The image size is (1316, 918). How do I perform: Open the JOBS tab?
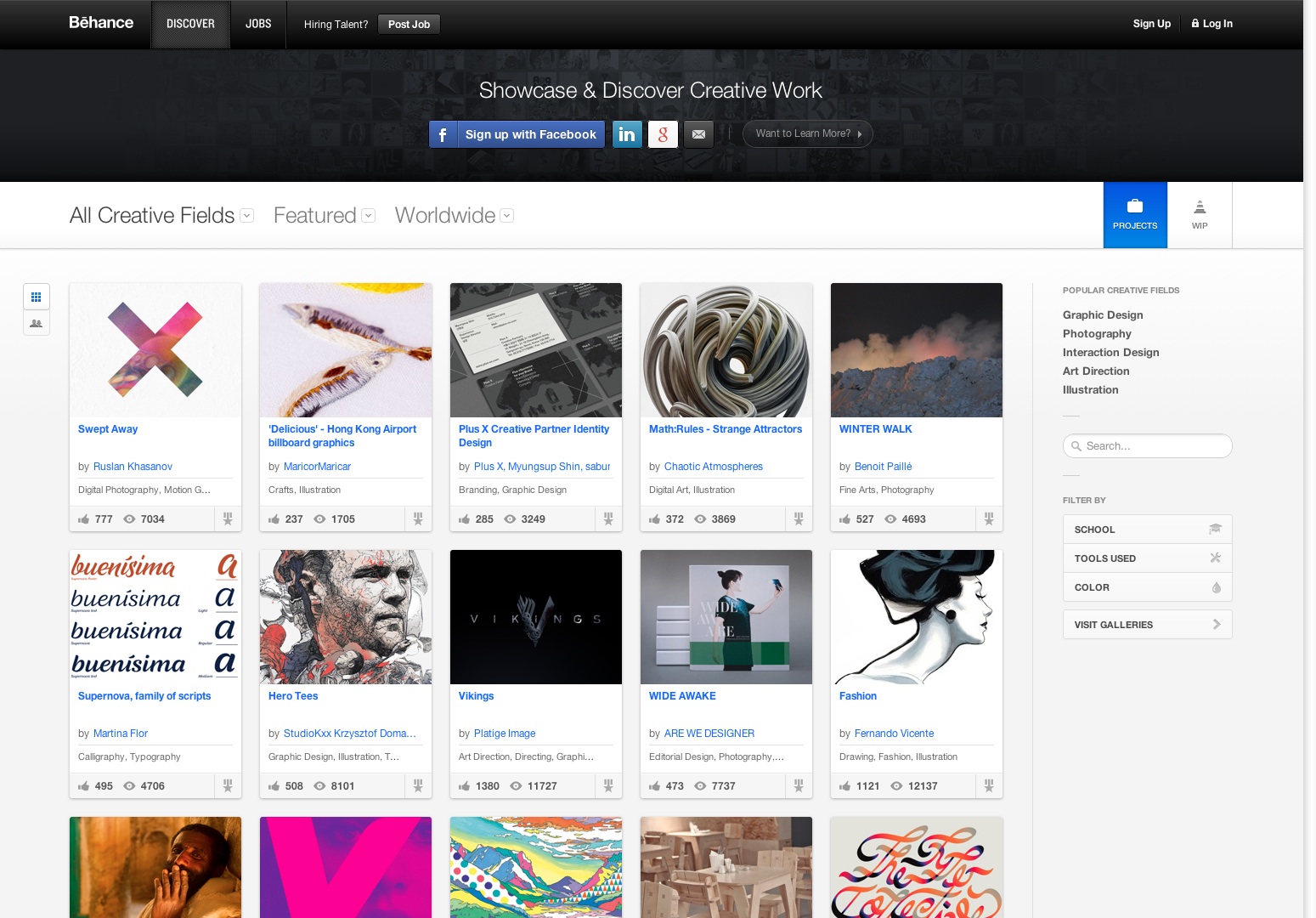(x=258, y=24)
